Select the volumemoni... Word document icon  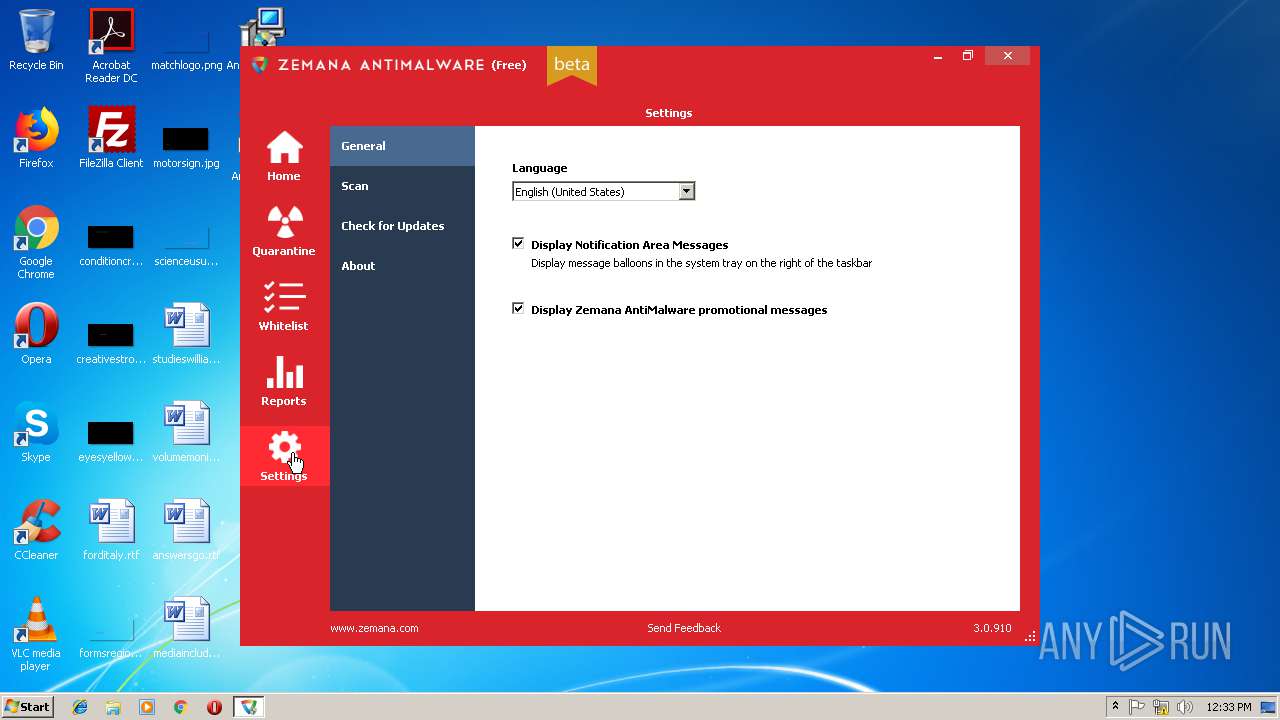pos(186,432)
